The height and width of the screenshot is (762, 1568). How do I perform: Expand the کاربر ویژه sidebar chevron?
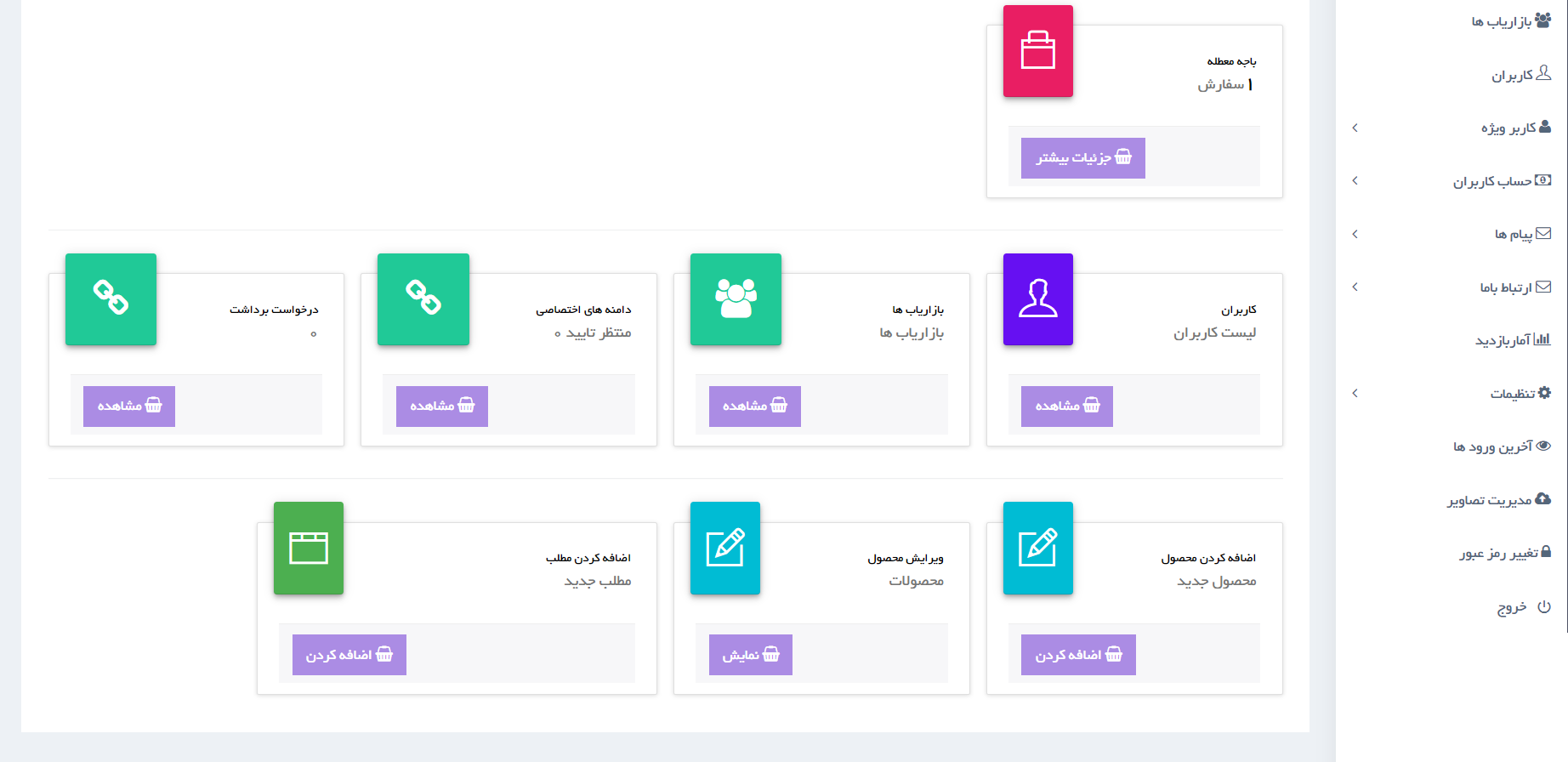click(1355, 128)
